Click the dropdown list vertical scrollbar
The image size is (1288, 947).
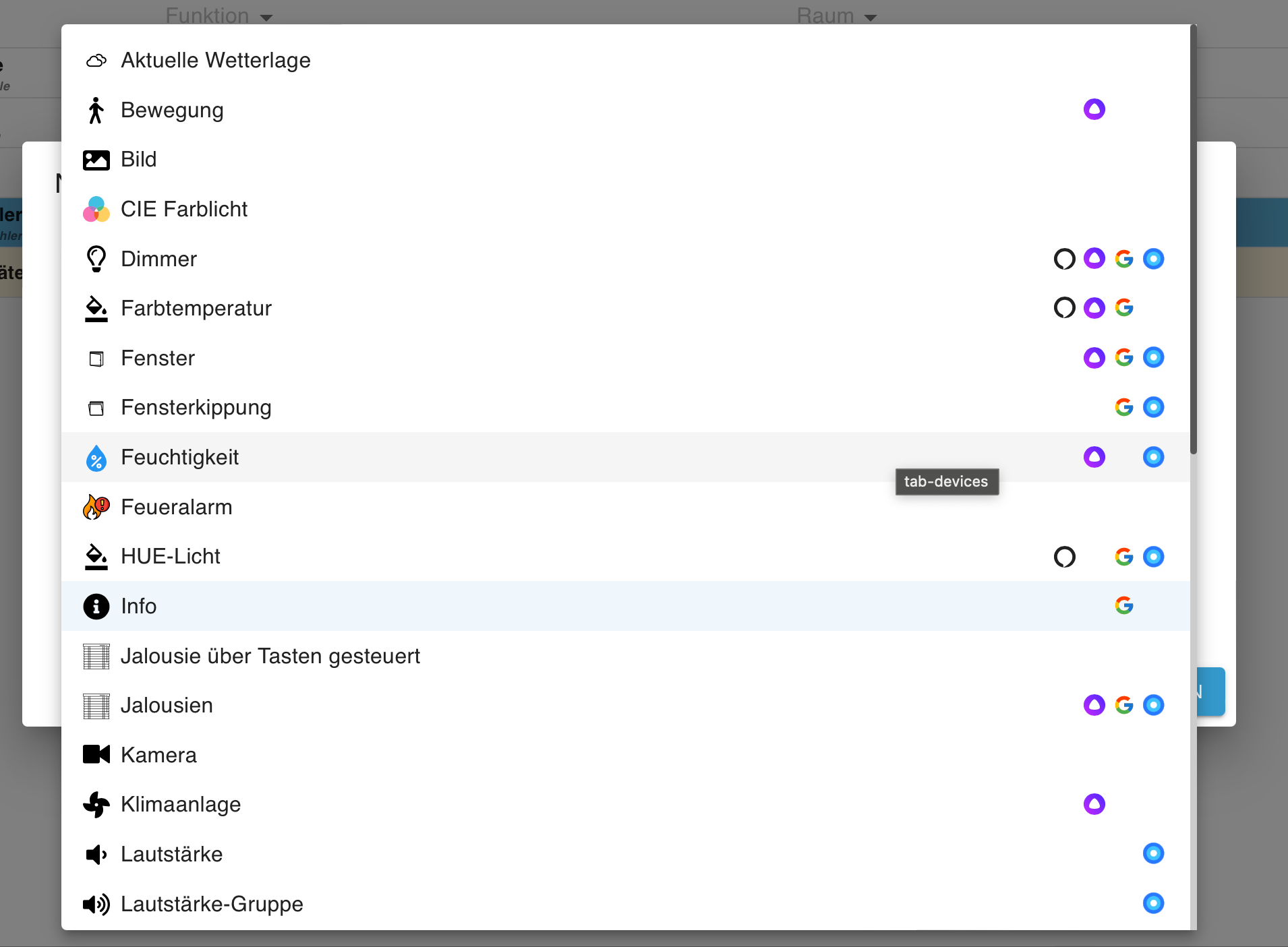[1194, 239]
